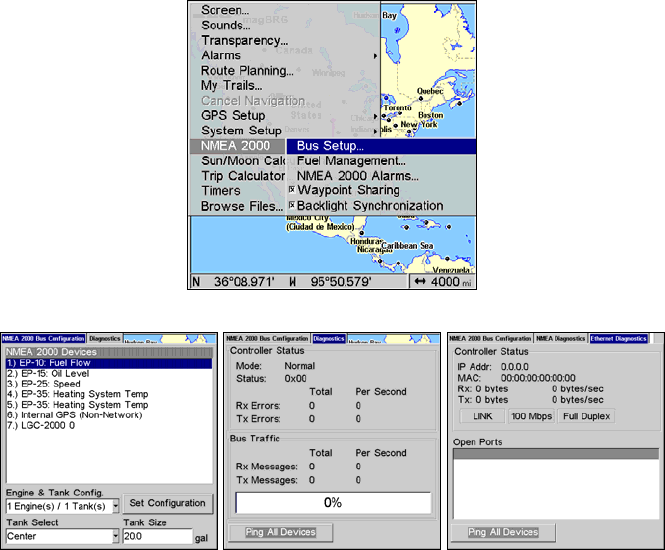The image size is (665, 550).
Task: Choose NMEA 2000 Alarms... from submenu
Action: (358, 176)
